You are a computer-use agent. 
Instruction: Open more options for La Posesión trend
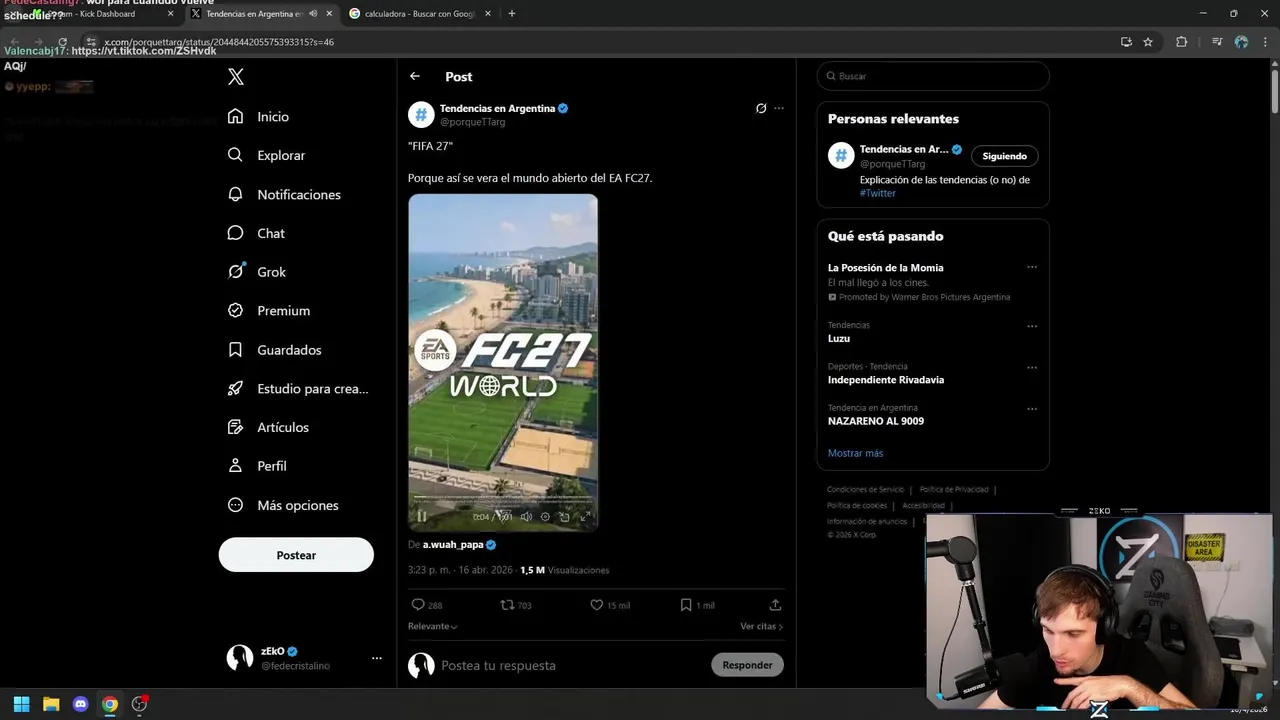pyautogui.click(x=1032, y=267)
